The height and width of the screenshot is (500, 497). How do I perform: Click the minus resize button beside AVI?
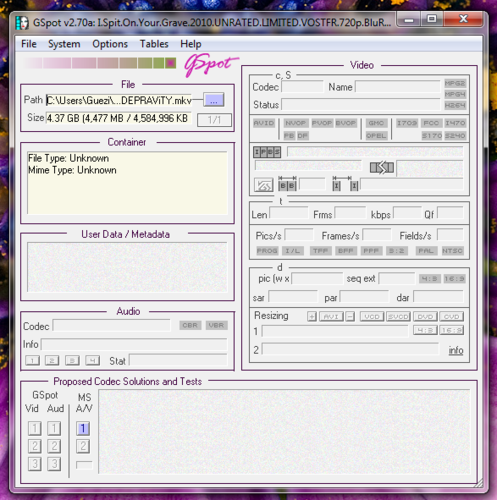(x=350, y=316)
